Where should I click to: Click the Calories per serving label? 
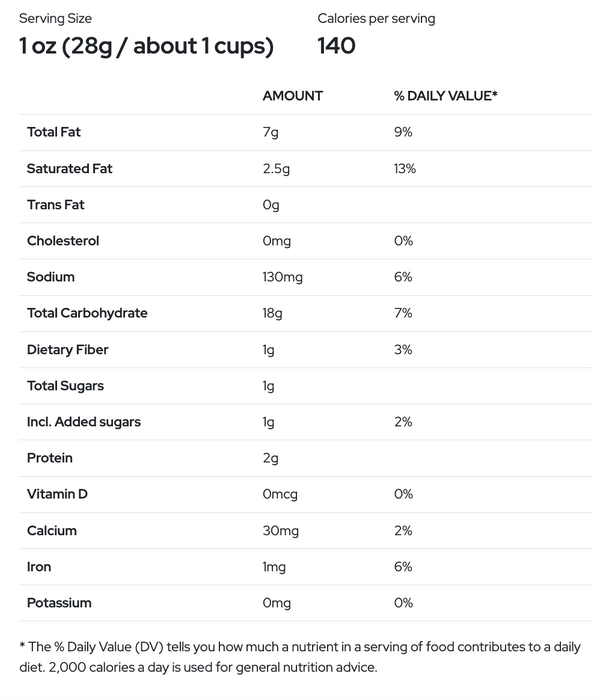click(x=376, y=18)
